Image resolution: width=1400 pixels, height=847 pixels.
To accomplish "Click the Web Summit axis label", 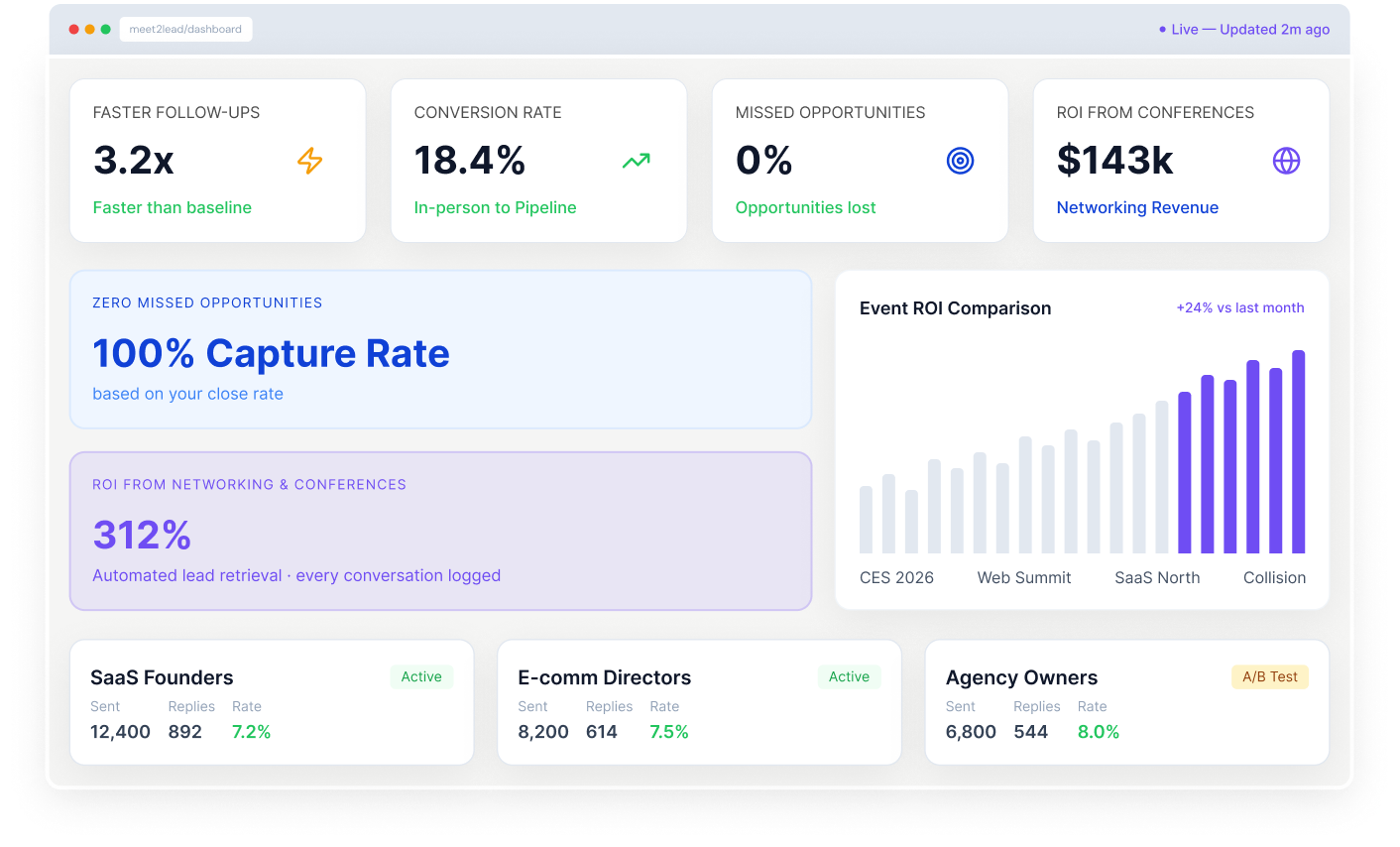I will [x=1024, y=577].
